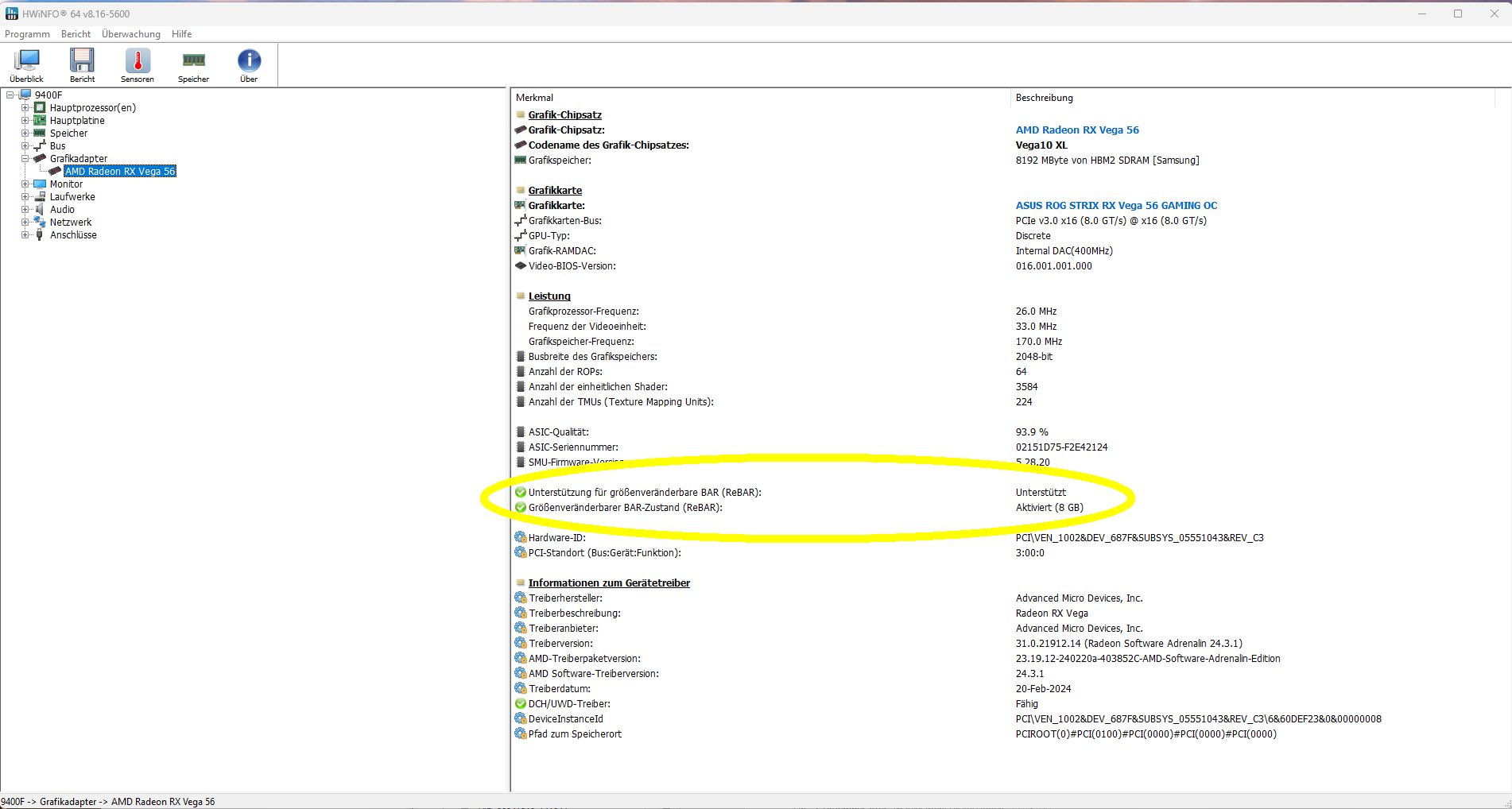Expand the Hauptplatine tree node
This screenshot has width=1512, height=809.
point(25,121)
